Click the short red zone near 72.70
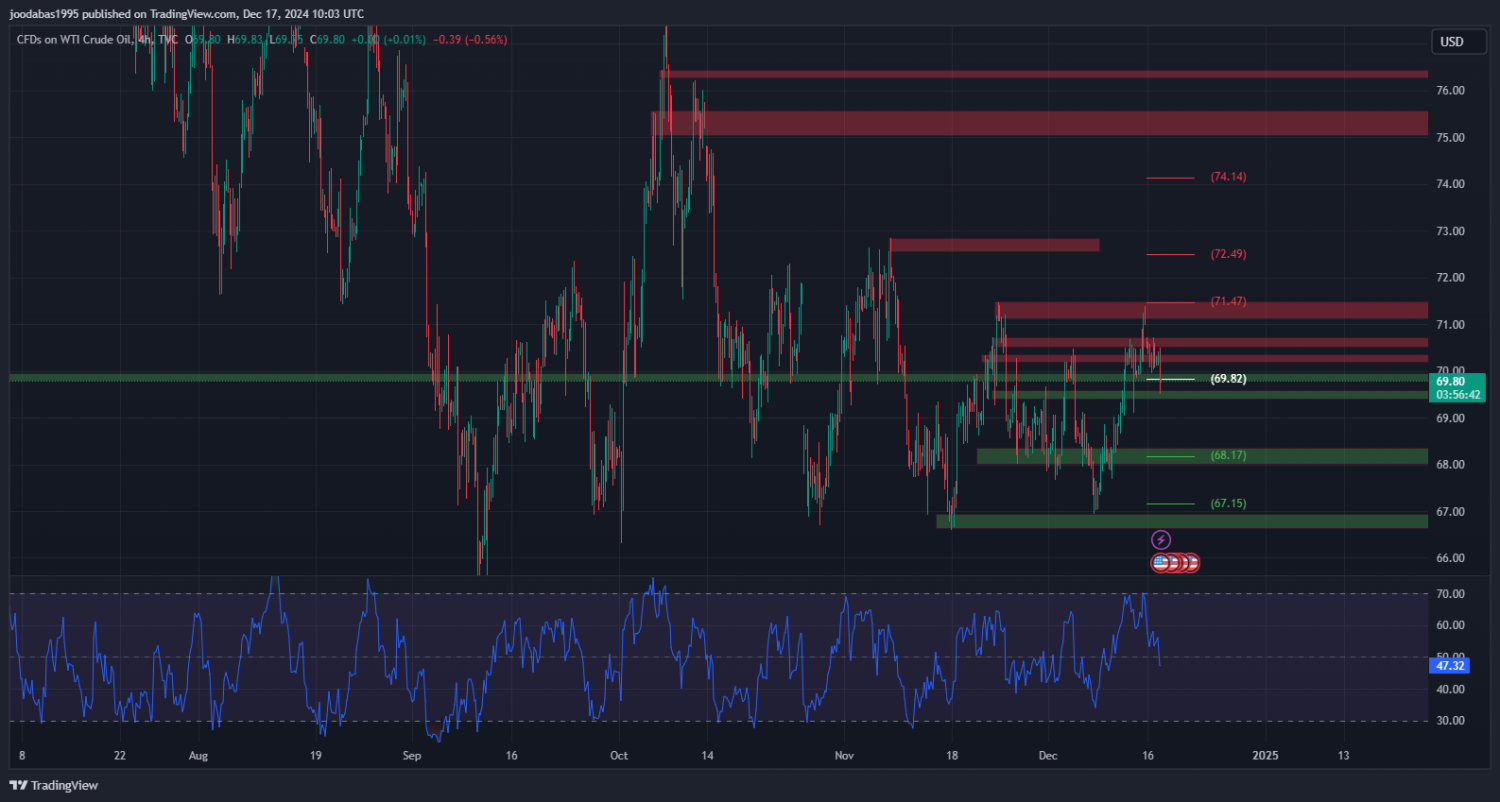This screenshot has height=802, width=1500. click(x=994, y=245)
